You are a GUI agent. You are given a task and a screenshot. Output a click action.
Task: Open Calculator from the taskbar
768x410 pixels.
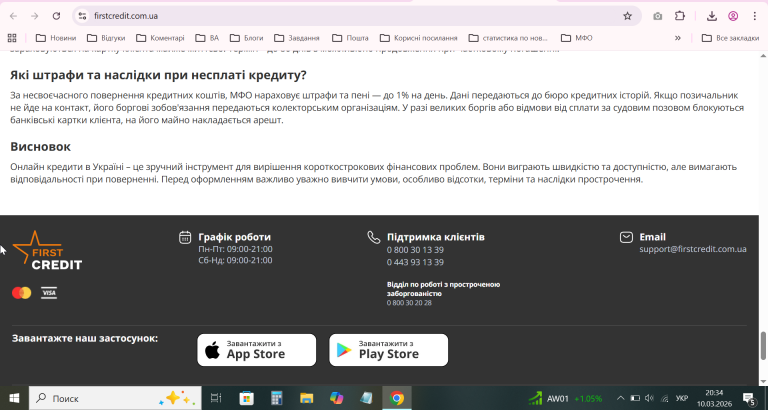click(x=277, y=398)
